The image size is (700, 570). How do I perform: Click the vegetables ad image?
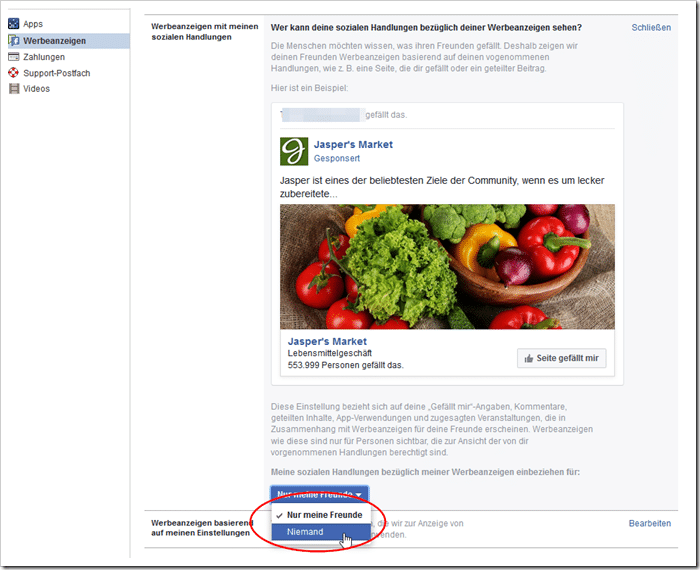447,266
